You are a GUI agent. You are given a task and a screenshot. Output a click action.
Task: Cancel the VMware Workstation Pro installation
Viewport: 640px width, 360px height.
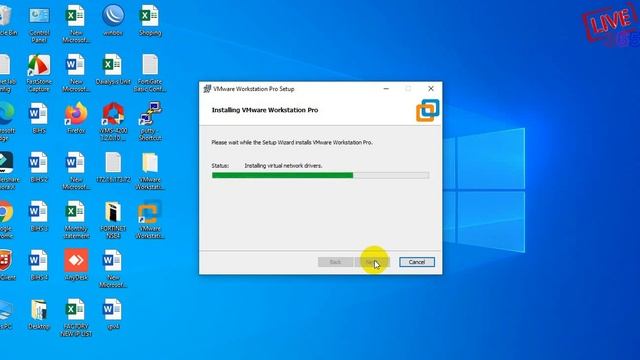[x=417, y=262]
